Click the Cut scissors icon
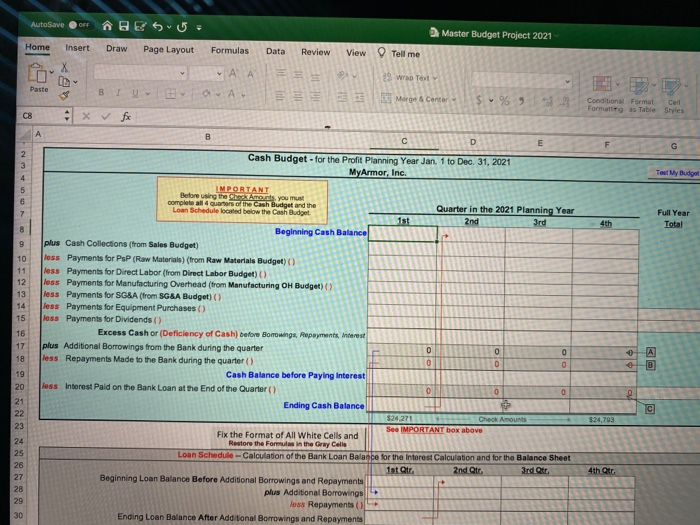Screen dimensions: 700x525 (x=65, y=67)
